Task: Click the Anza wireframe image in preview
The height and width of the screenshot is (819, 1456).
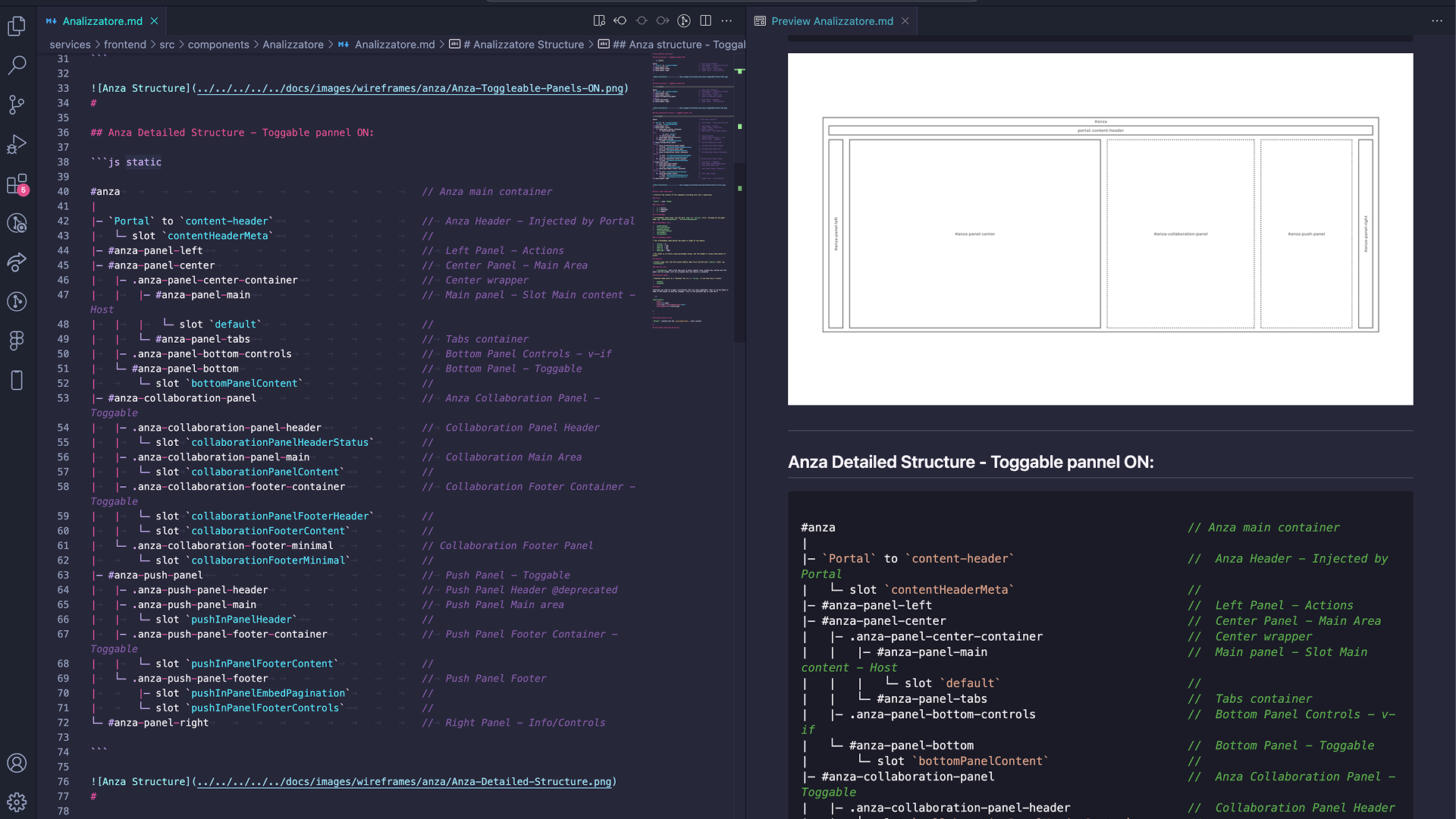Action: (x=1100, y=227)
